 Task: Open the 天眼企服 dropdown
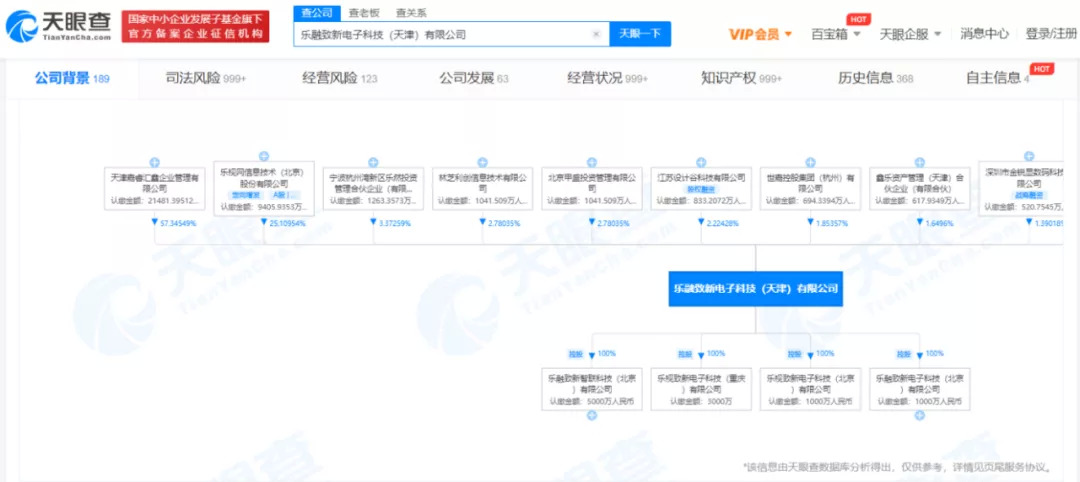coord(910,34)
